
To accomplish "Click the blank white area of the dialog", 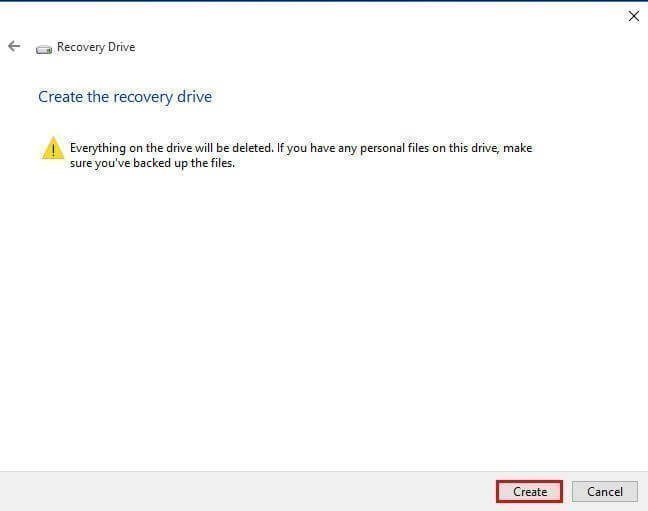I will (x=324, y=314).
